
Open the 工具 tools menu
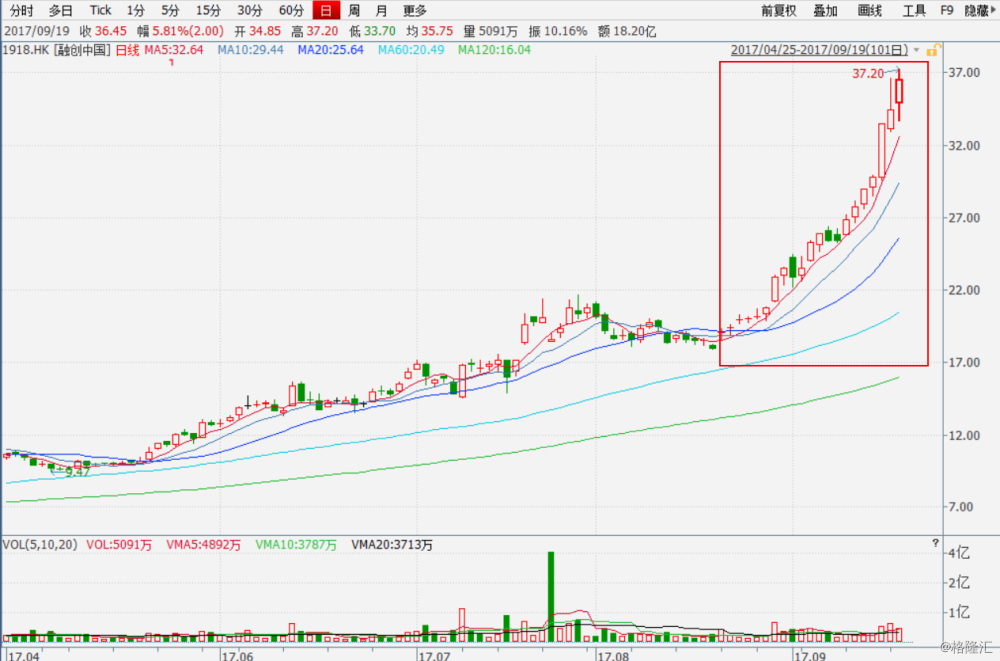click(913, 10)
